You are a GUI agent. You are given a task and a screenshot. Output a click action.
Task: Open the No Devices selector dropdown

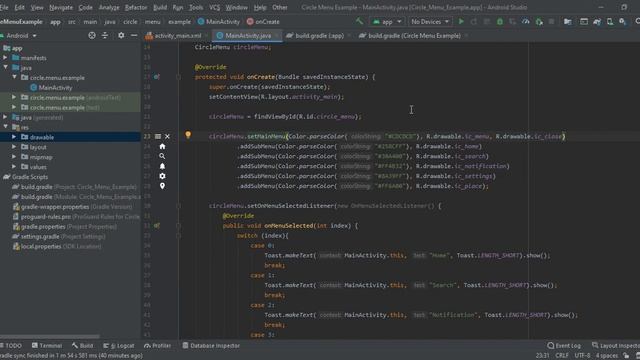(x=430, y=22)
